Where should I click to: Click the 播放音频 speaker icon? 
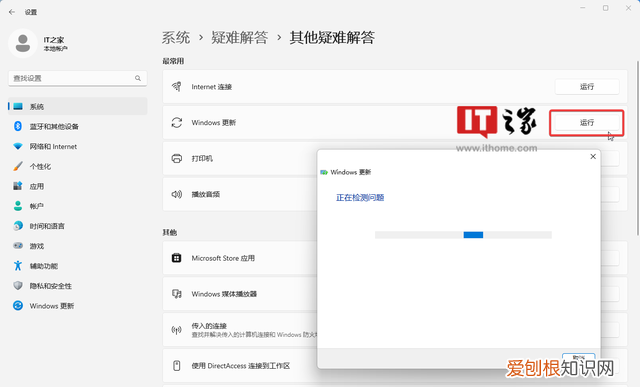tap(177, 194)
